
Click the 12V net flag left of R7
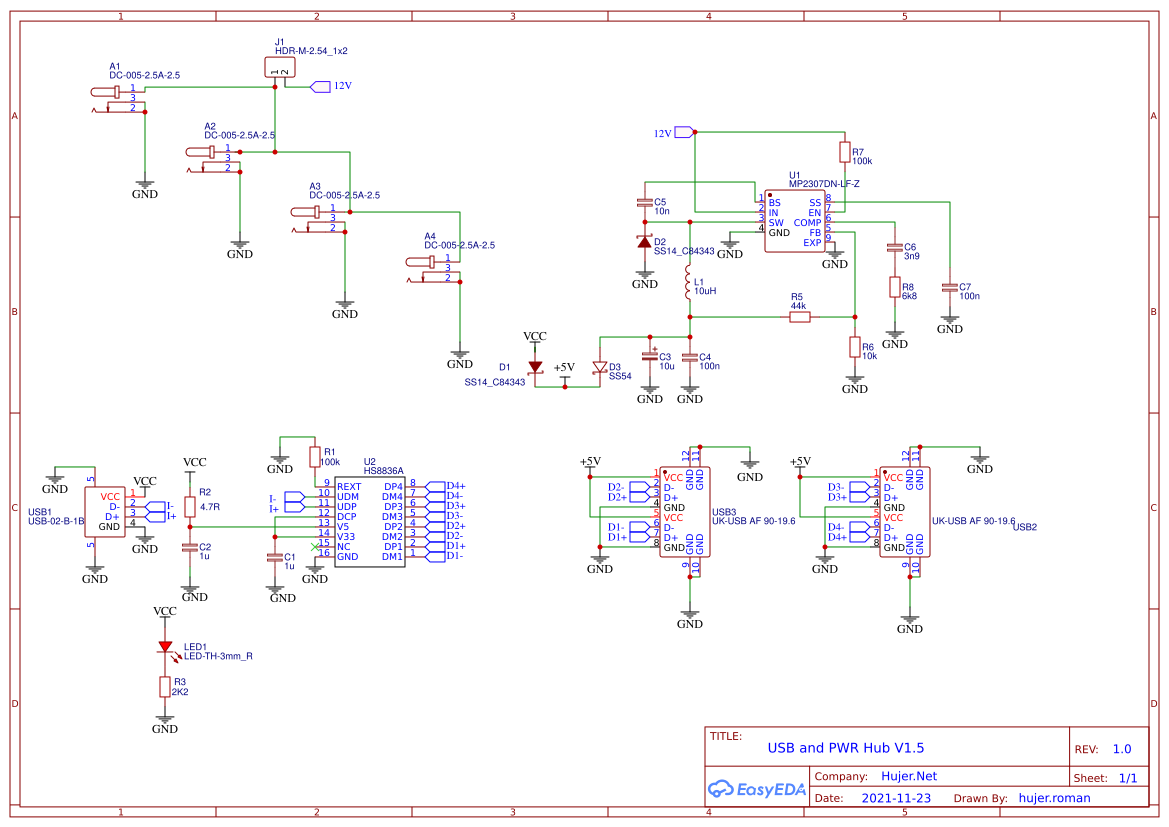click(684, 133)
